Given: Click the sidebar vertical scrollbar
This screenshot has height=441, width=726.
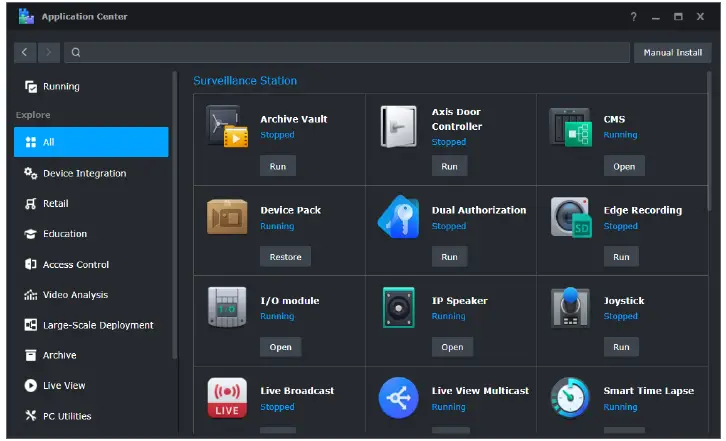Looking at the screenshot, I should [175, 215].
